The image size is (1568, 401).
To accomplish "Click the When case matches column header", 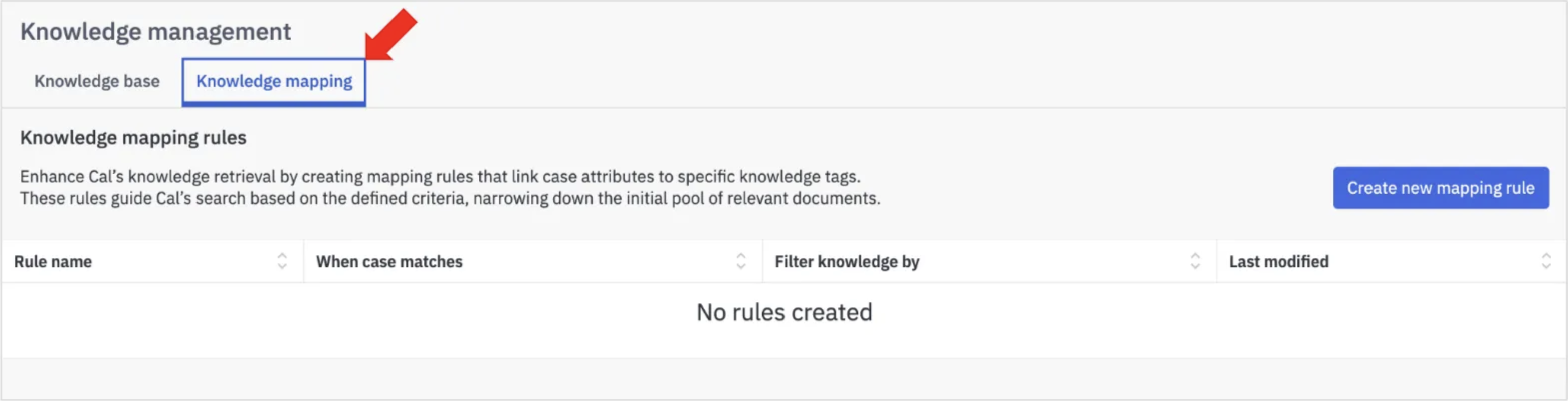I will tap(389, 261).
